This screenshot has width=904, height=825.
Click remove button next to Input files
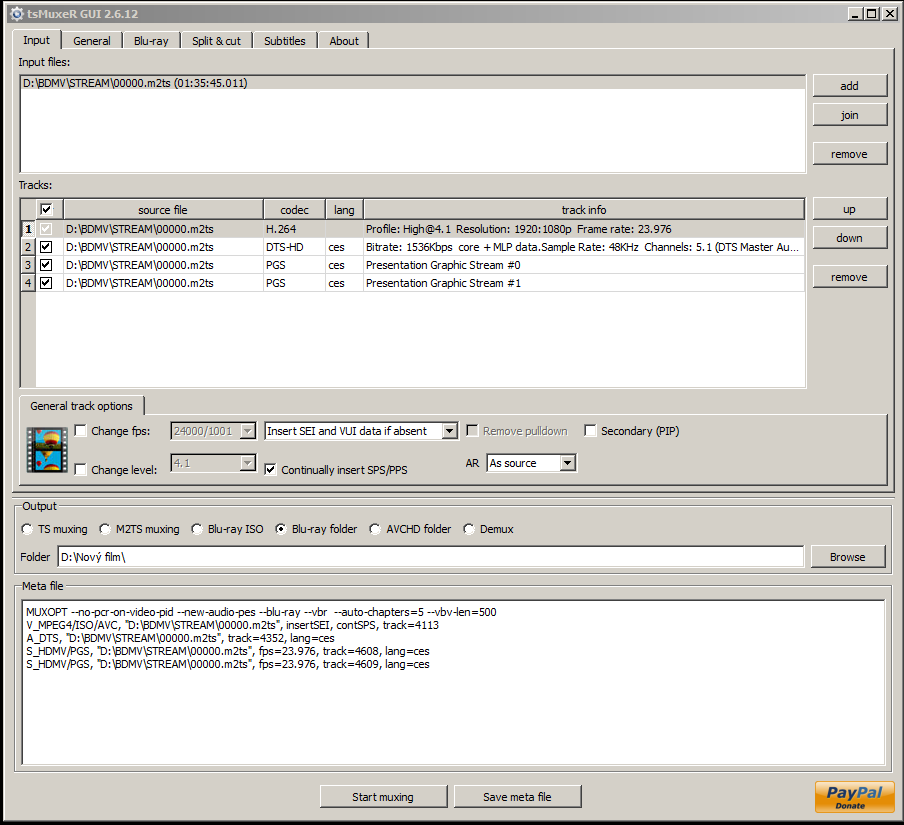pyautogui.click(x=849, y=154)
